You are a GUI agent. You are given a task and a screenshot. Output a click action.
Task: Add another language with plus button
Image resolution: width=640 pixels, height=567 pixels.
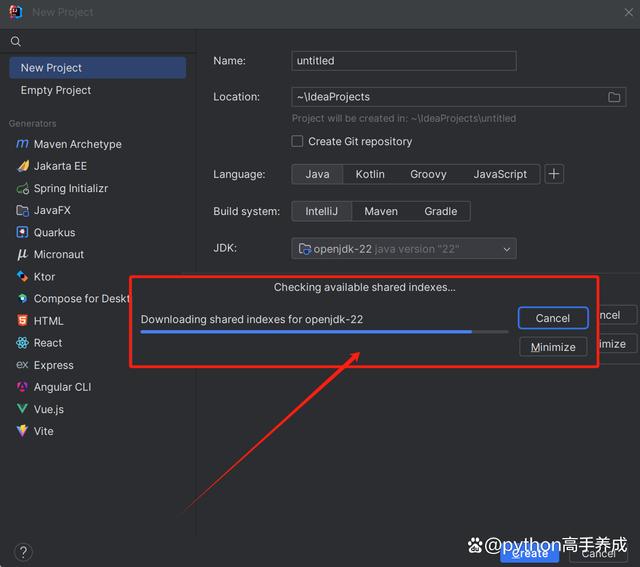coord(554,174)
